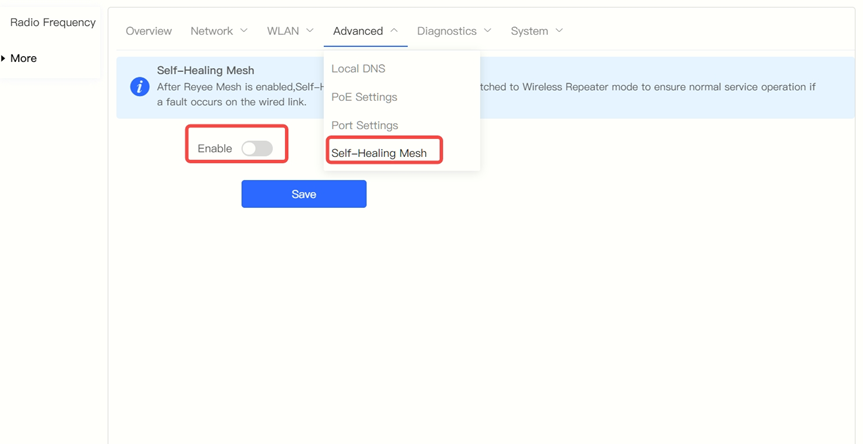Click the Enable label text
Screen dimensions: 863x444
(x=215, y=149)
